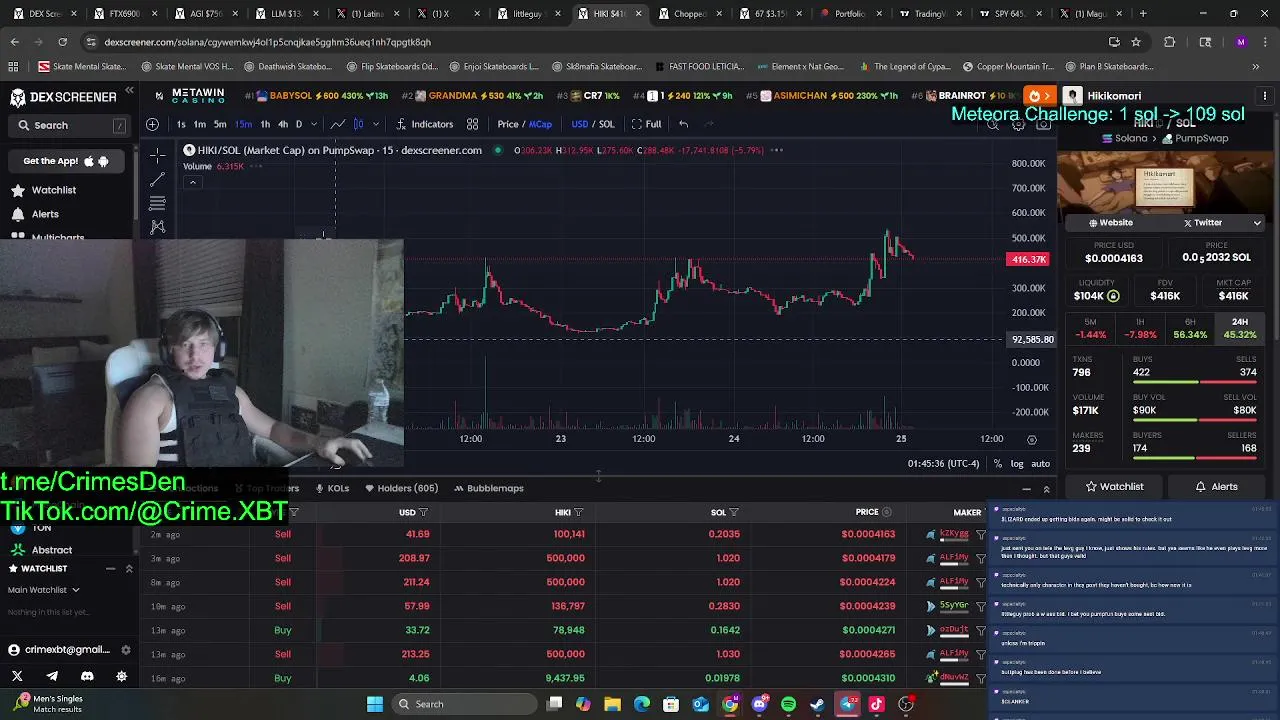Open the X social link in sidebar
The width and height of the screenshot is (1280, 720).
(x=17, y=677)
